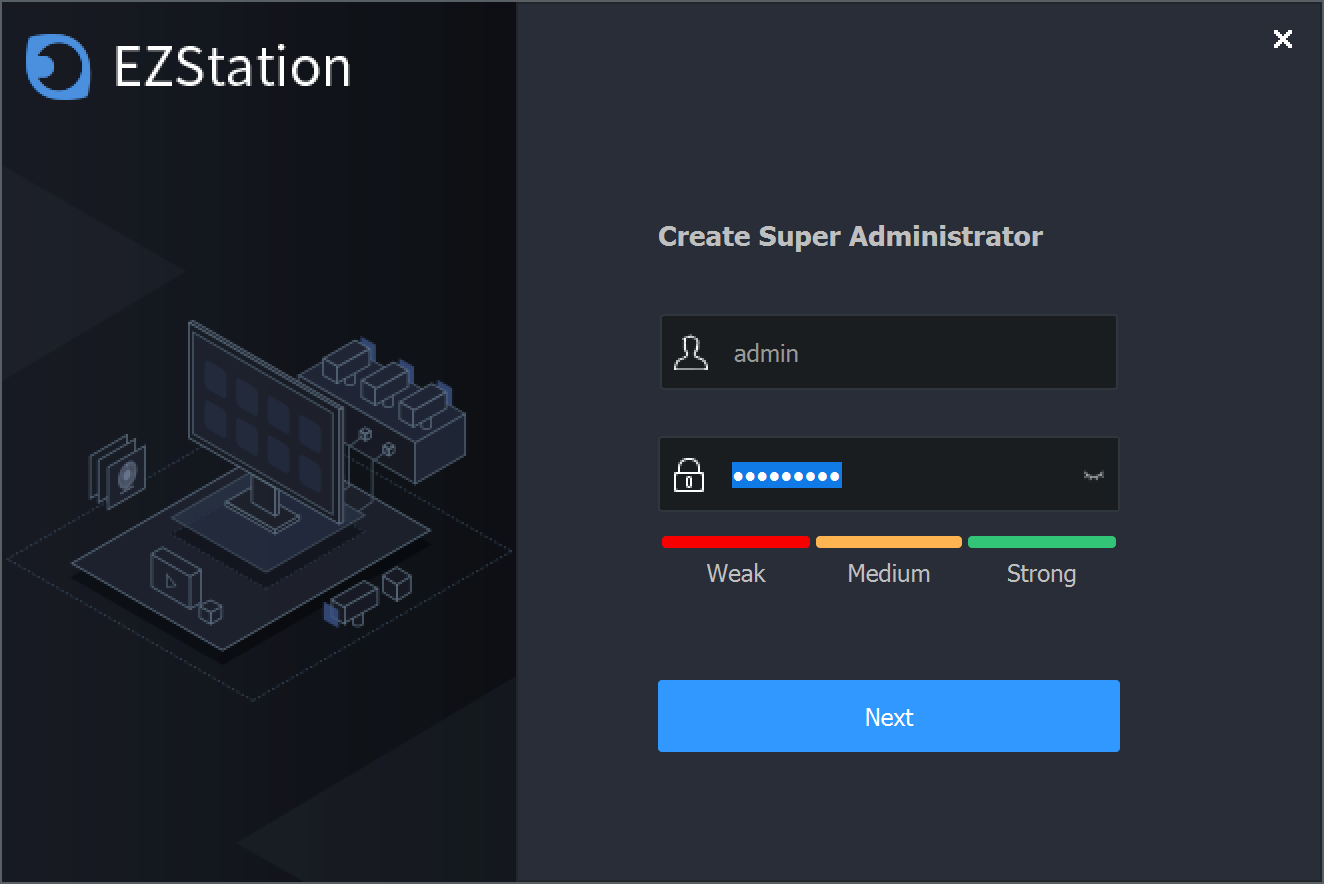
Task: Click the round lens camera illustration
Action: 124,473
